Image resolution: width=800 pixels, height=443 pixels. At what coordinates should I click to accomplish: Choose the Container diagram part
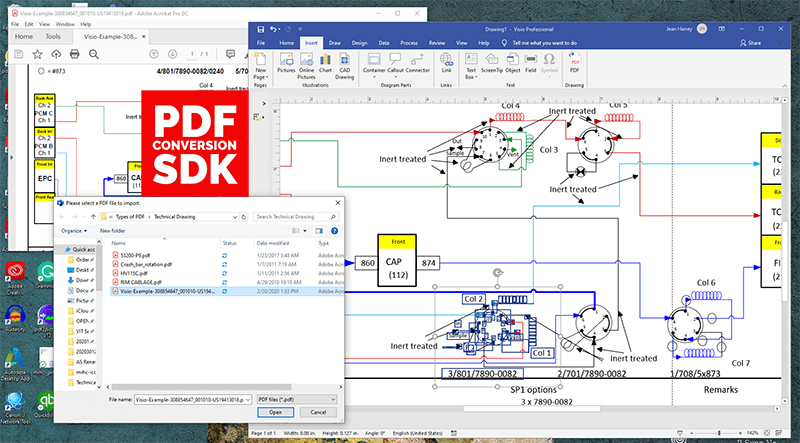pos(374,63)
